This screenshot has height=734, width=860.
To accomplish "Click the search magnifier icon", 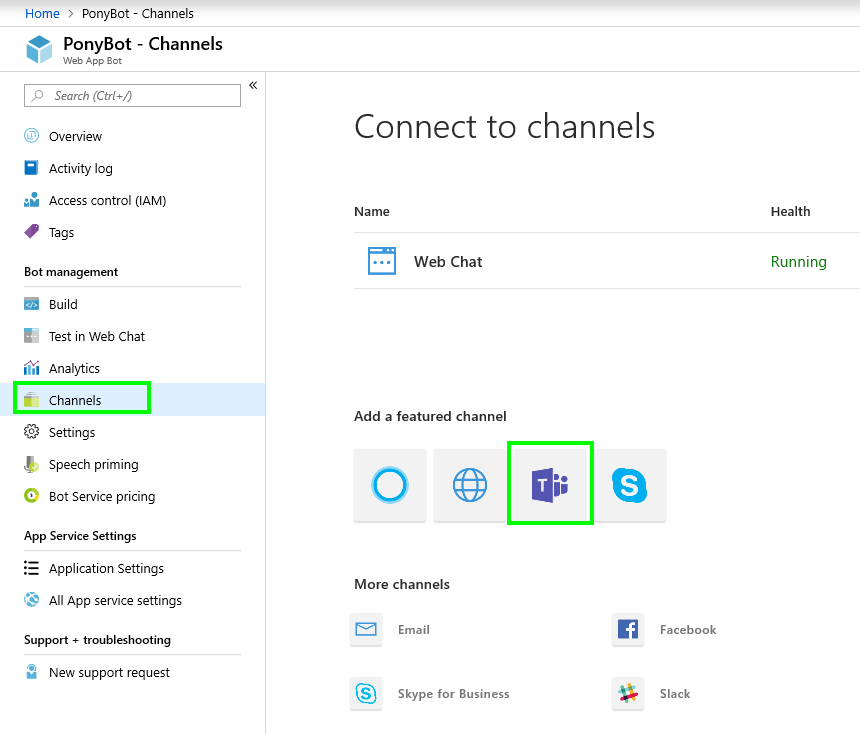I will 37,95.
